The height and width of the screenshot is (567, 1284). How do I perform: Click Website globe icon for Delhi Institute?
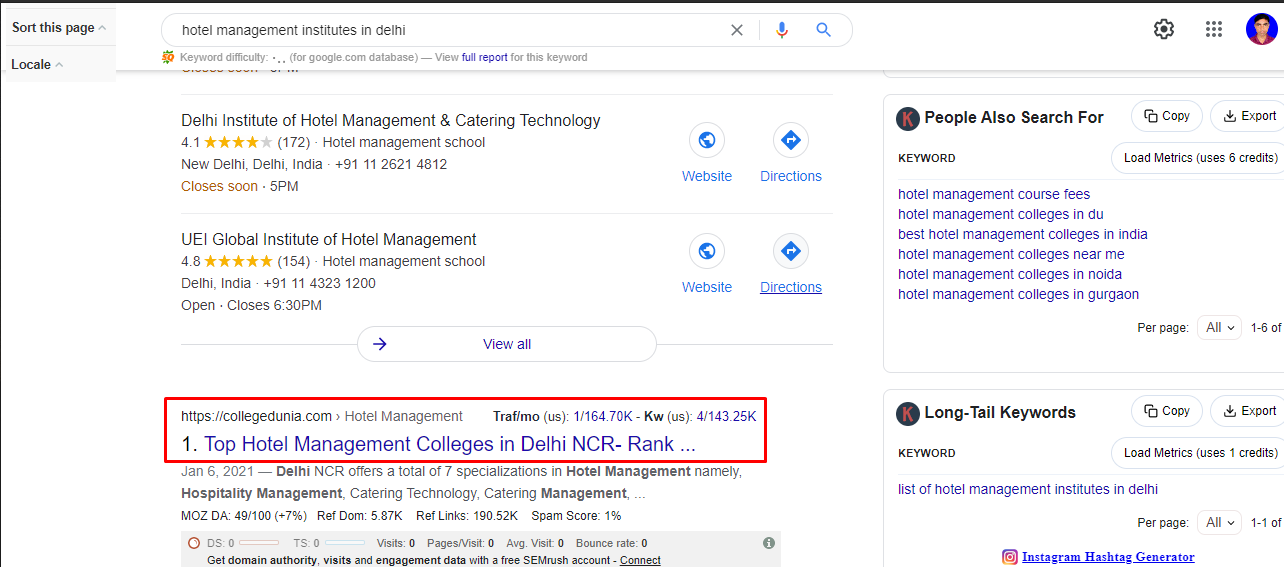[x=707, y=140]
